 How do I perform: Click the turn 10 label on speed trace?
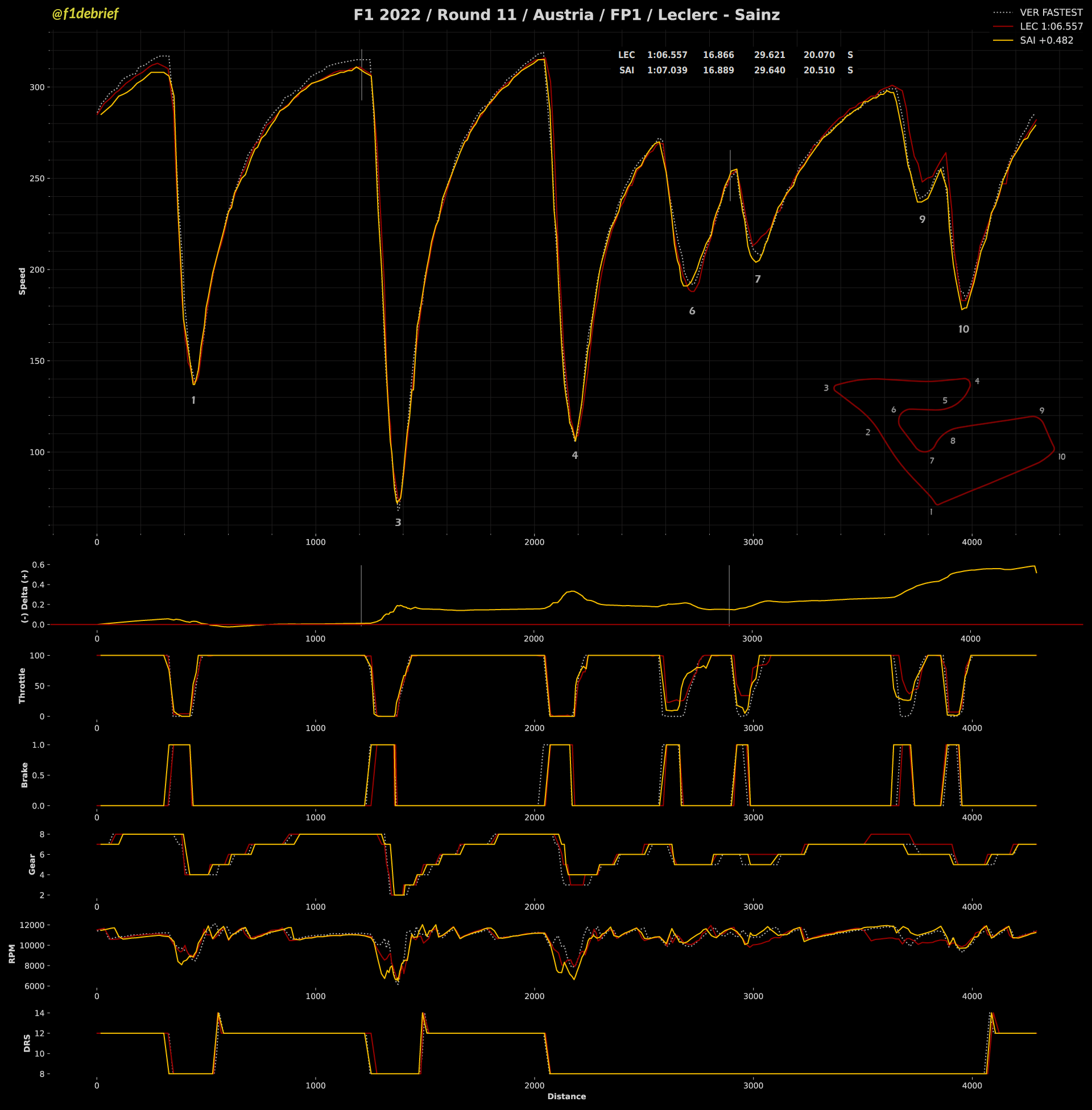[x=963, y=329]
